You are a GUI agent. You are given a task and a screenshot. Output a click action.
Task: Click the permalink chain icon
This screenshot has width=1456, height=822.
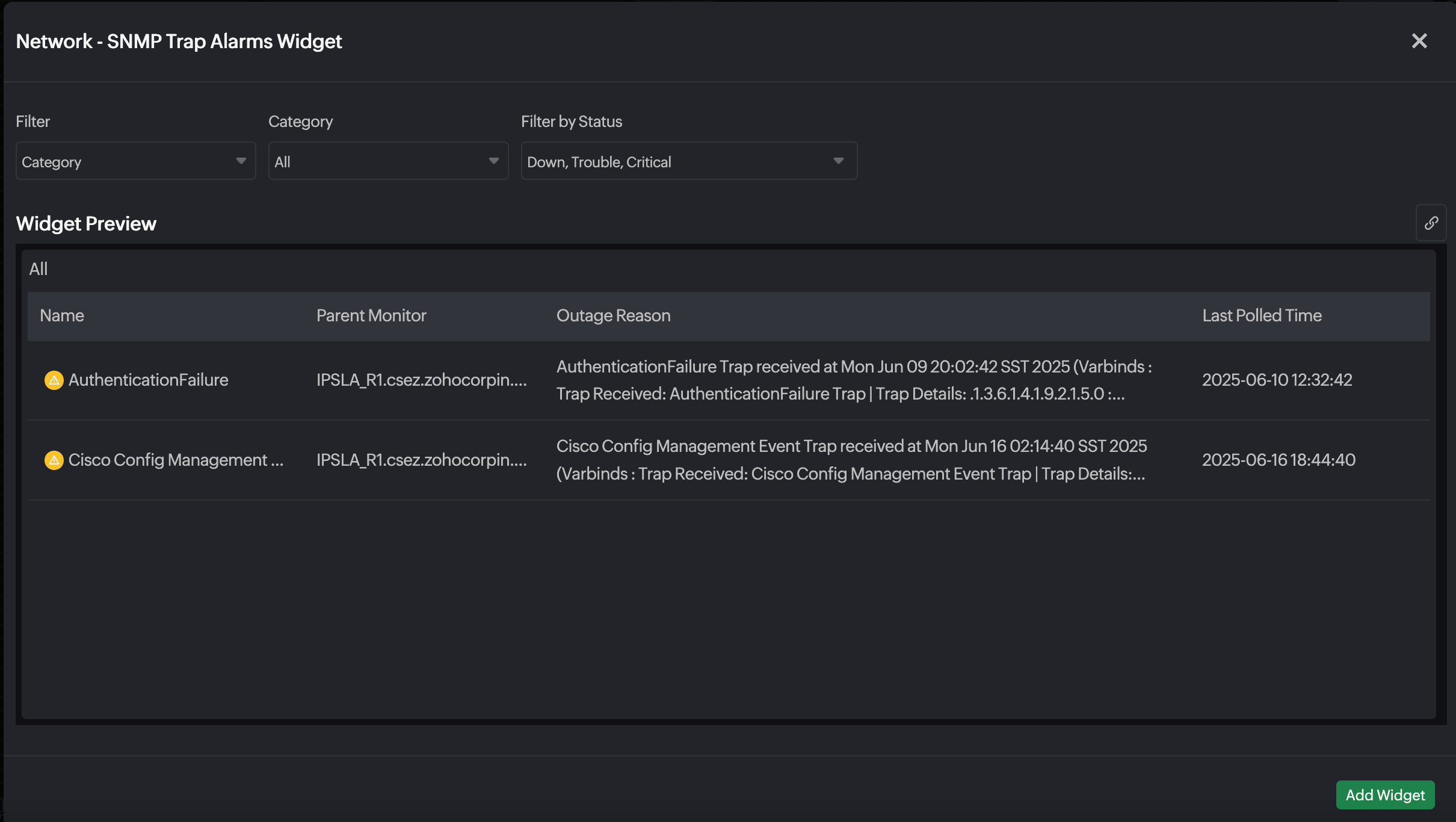(1431, 223)
